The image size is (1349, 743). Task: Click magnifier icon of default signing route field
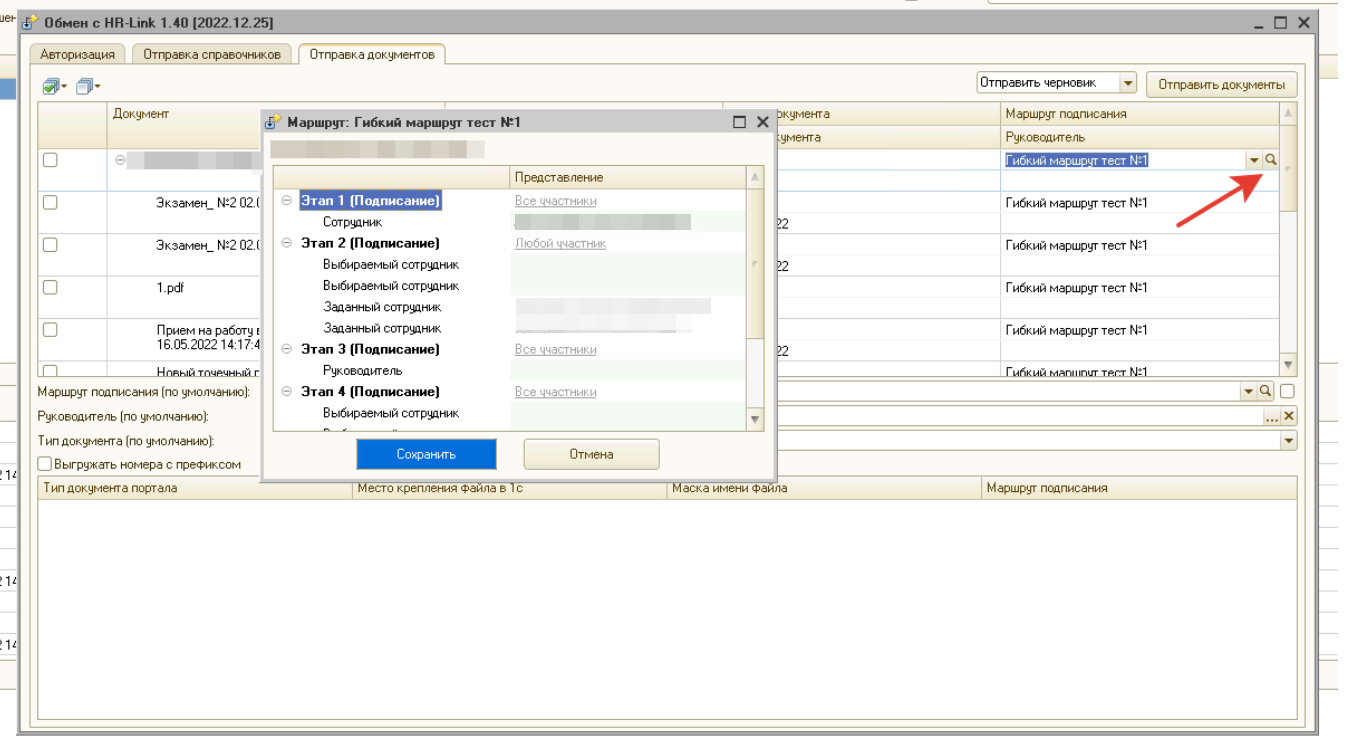coord(1265,391)
